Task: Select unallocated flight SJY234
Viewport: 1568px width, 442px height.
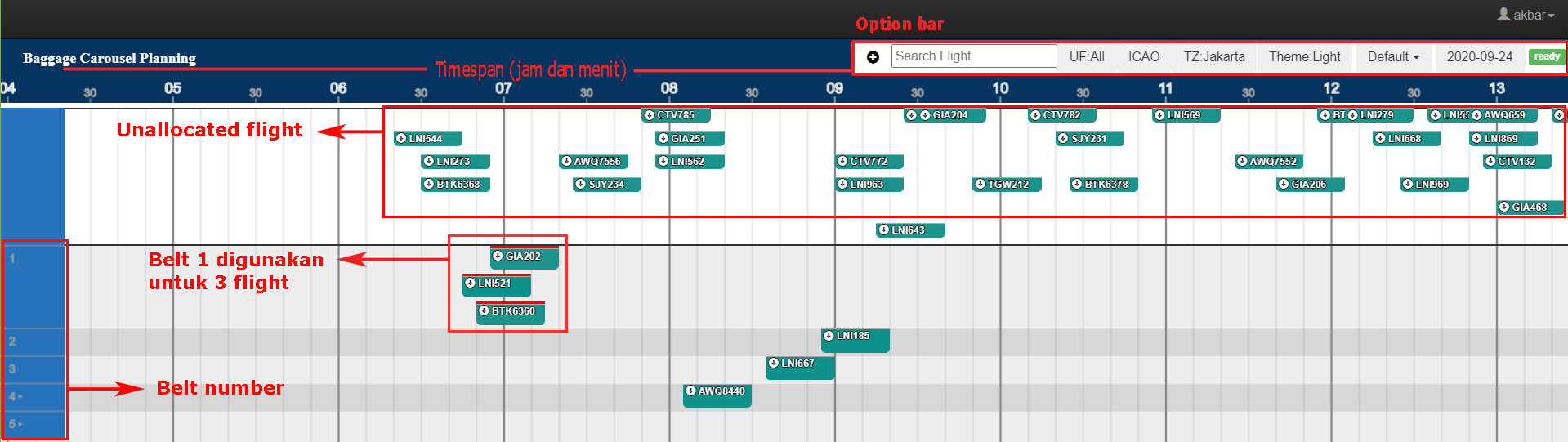Action: (x=607, y=185)
